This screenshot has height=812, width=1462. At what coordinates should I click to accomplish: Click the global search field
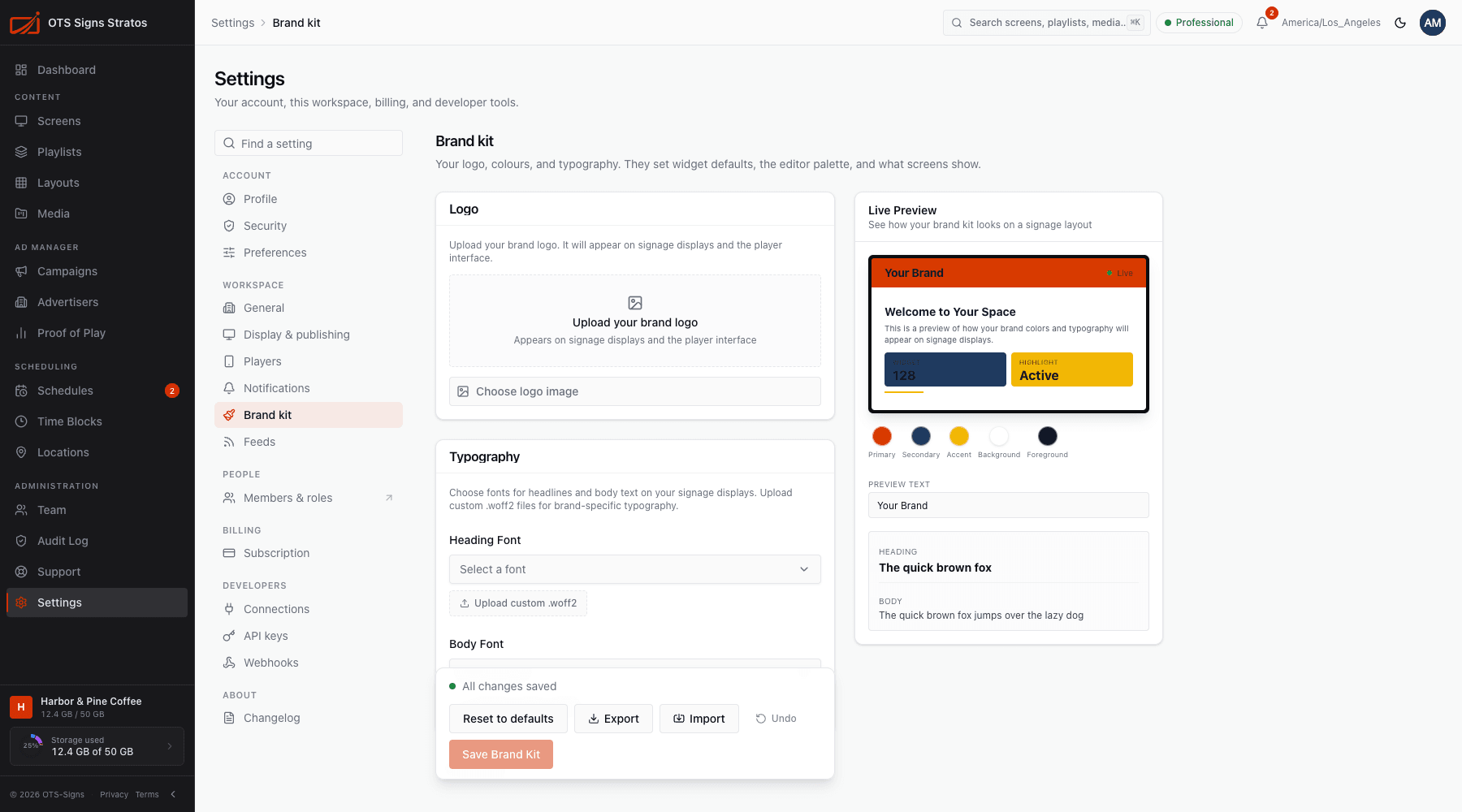[1047, 23]
